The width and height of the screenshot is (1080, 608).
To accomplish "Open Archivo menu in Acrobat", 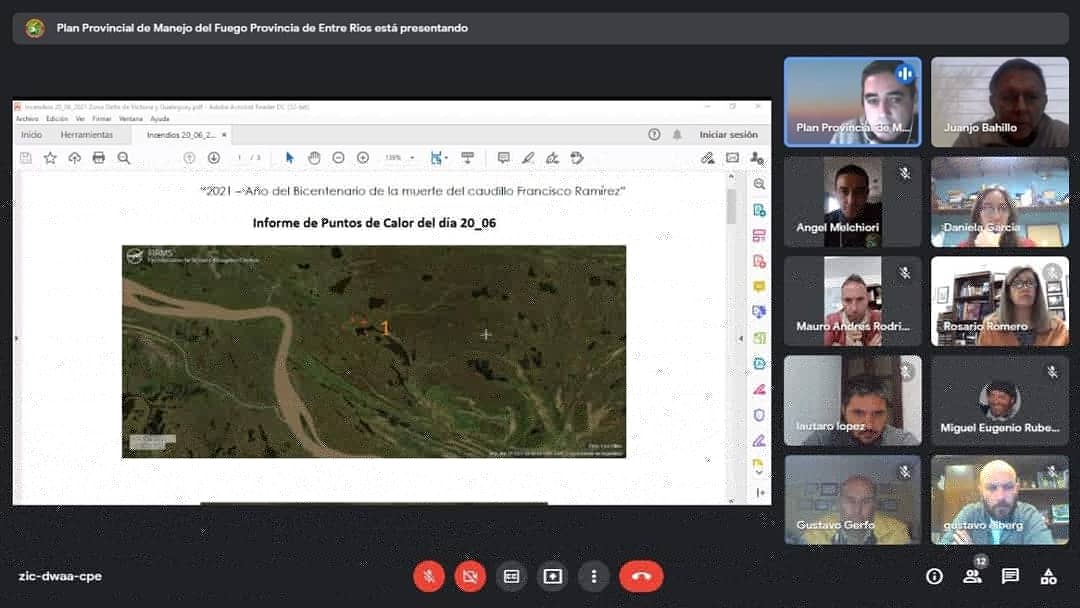I will (27, 119).
